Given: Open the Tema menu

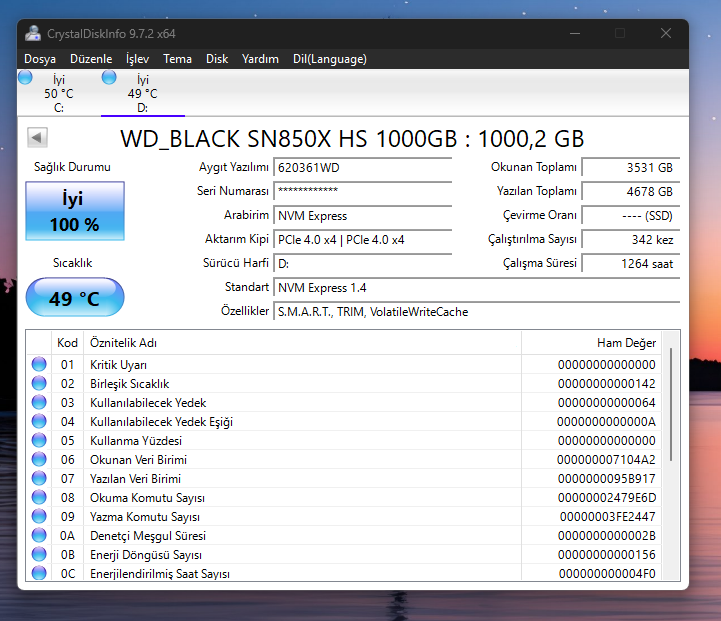Looking at the screenshot, I should click(177, 59).
